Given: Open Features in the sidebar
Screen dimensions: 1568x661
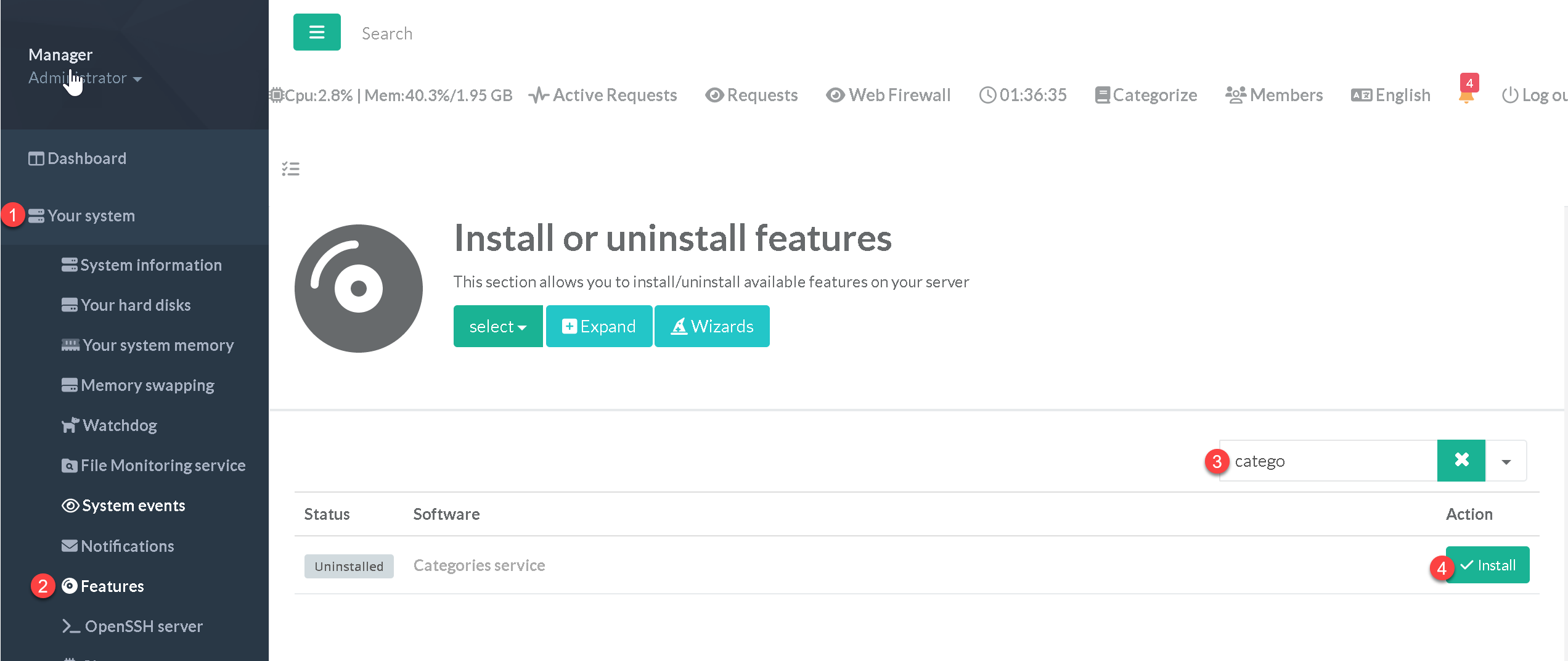Looking at the screenshot, I should coord(112,586).
